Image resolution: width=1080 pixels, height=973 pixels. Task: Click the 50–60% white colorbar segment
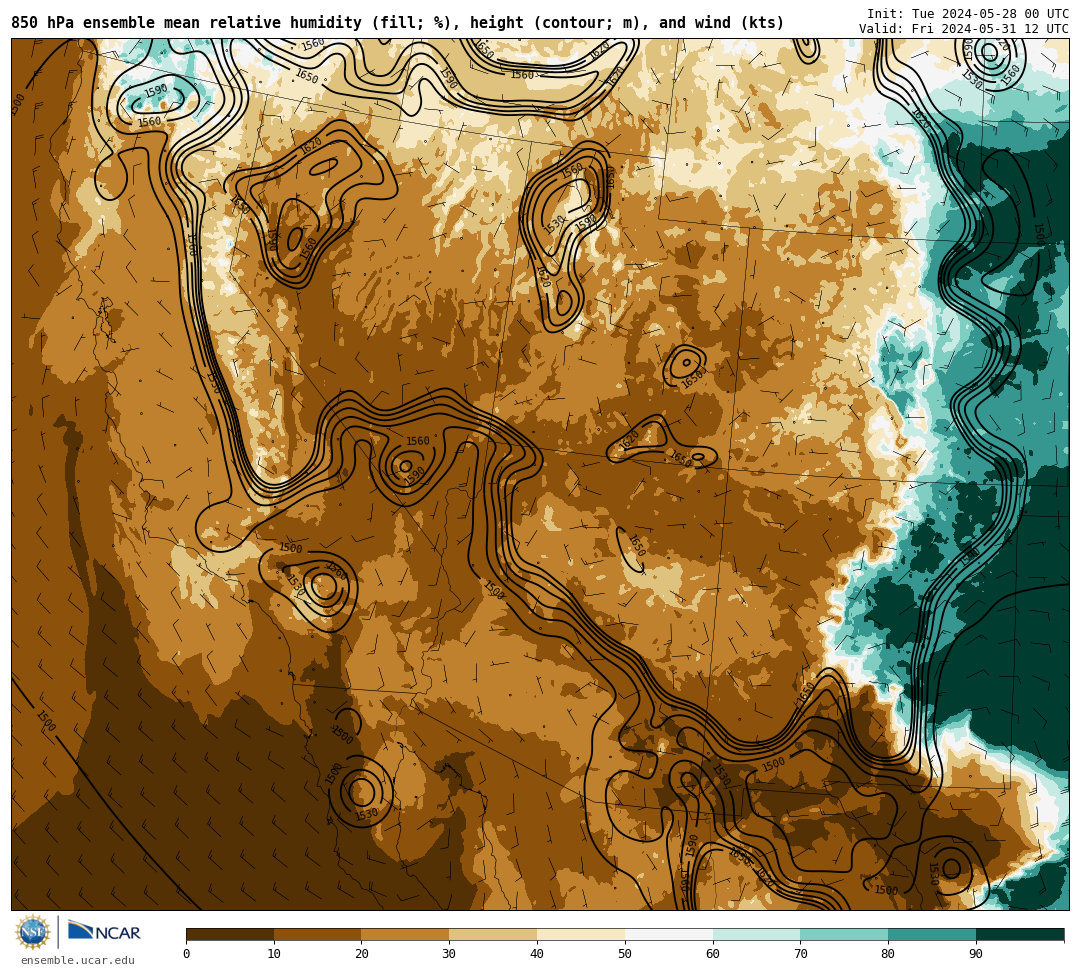point(669,934)
